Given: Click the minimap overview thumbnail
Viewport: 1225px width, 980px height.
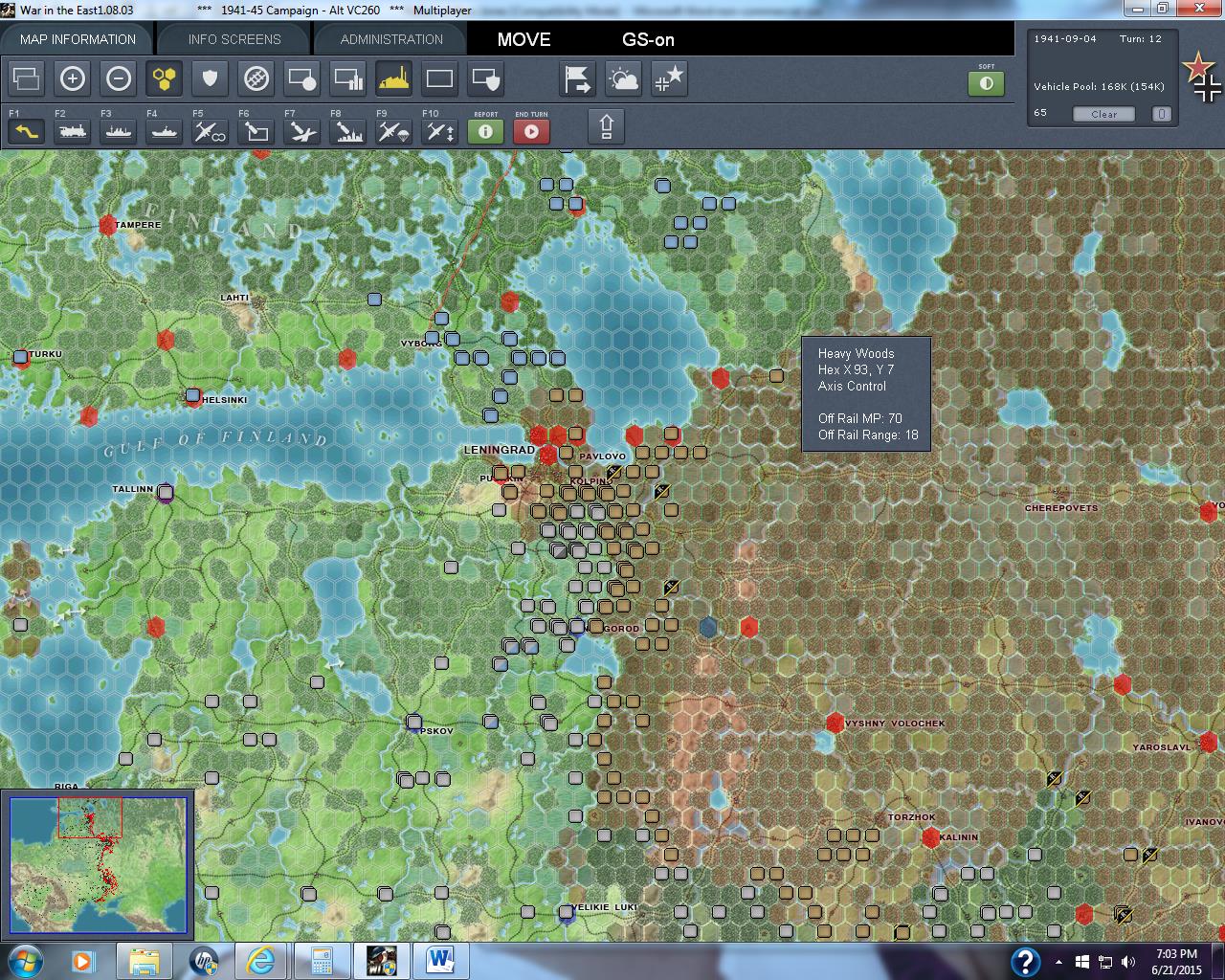Looking at the screenshot, I should (98, 864).
